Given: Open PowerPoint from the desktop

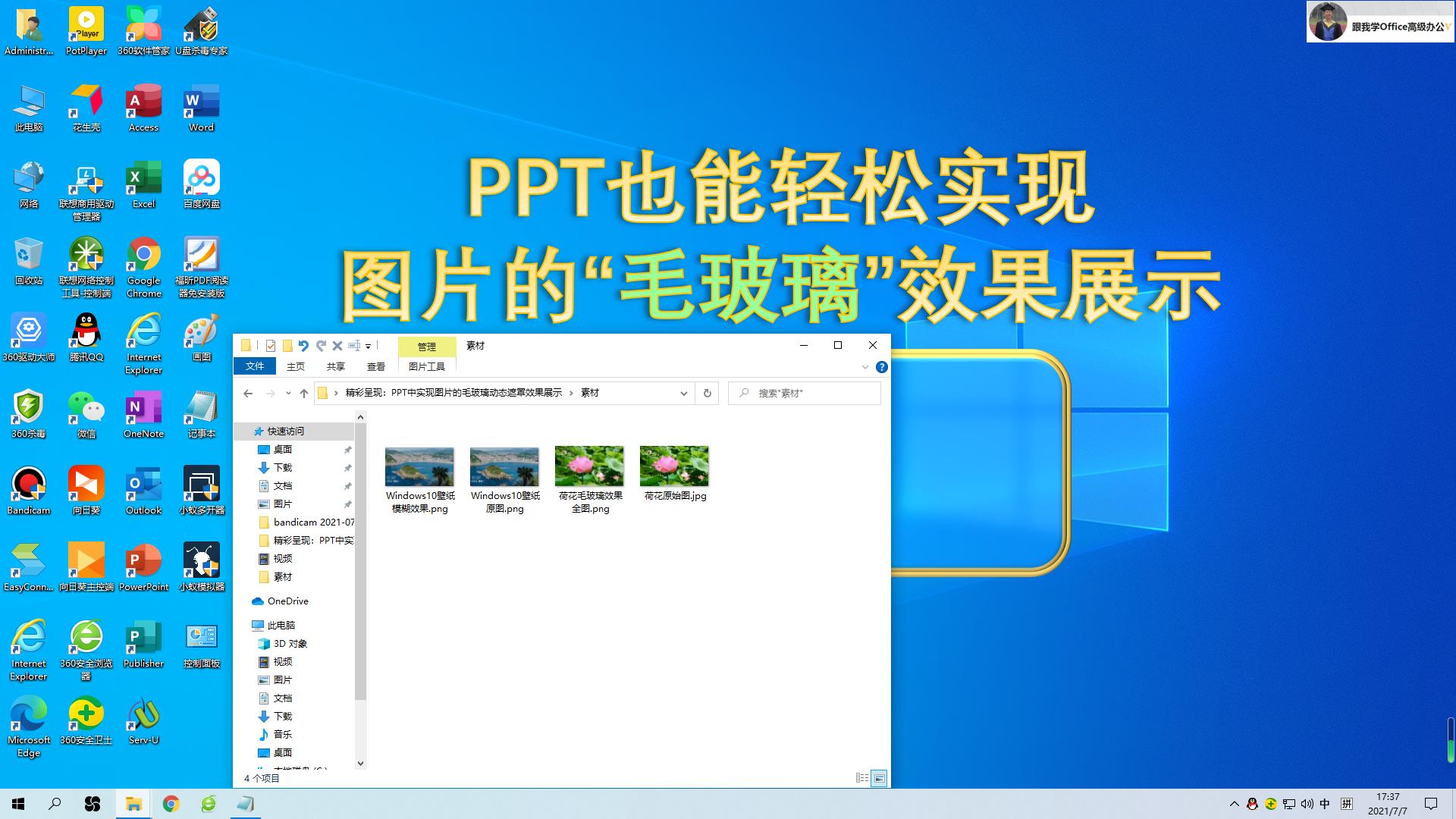Looking at the screenshot, I should [143, 561].
